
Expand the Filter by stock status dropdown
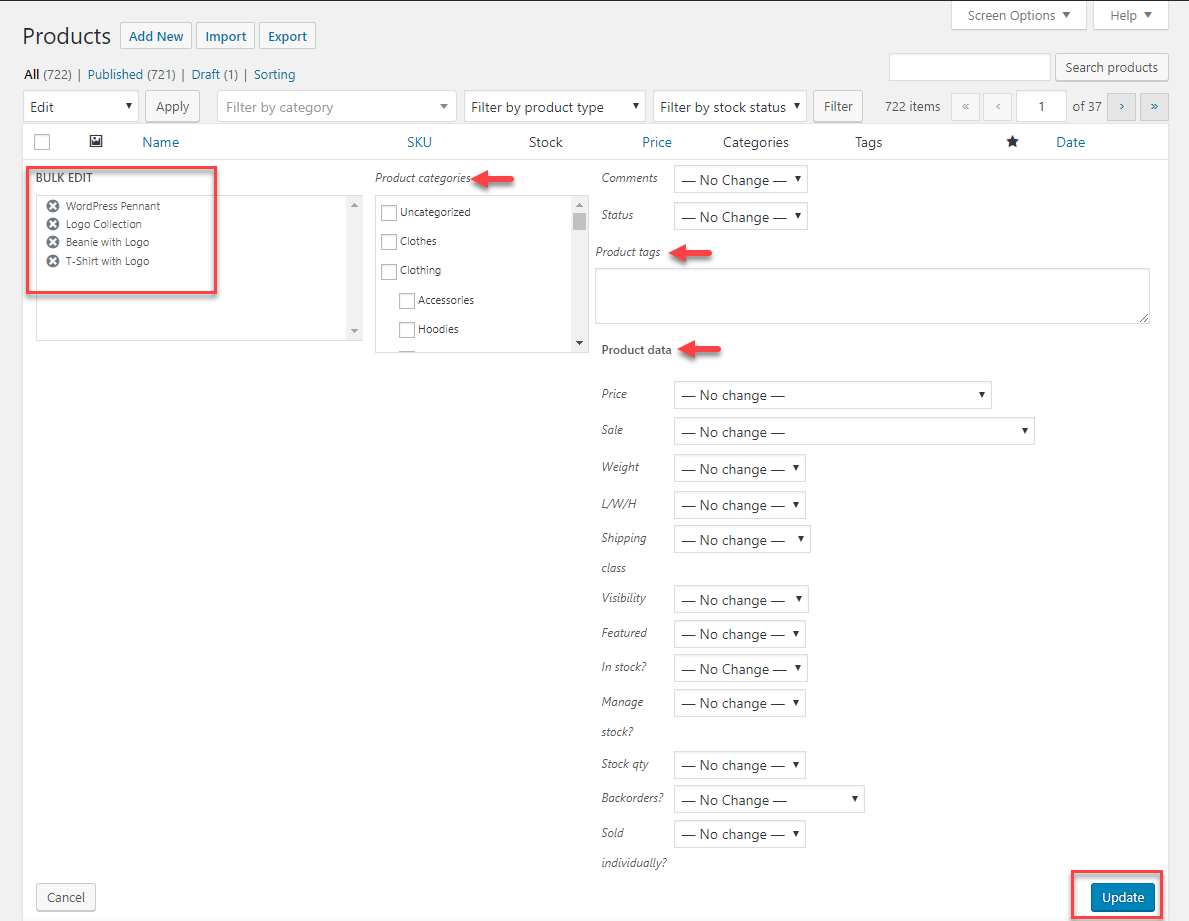(x=730, y=107)
